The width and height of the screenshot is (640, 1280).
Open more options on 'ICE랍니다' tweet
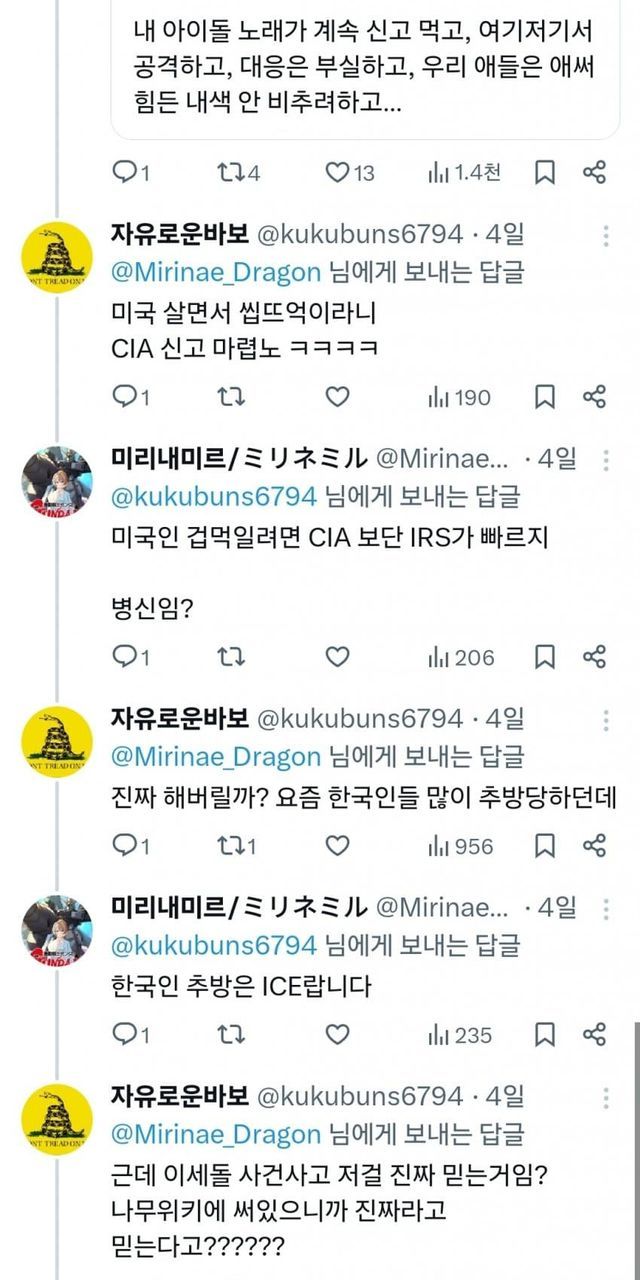(606, 908)
